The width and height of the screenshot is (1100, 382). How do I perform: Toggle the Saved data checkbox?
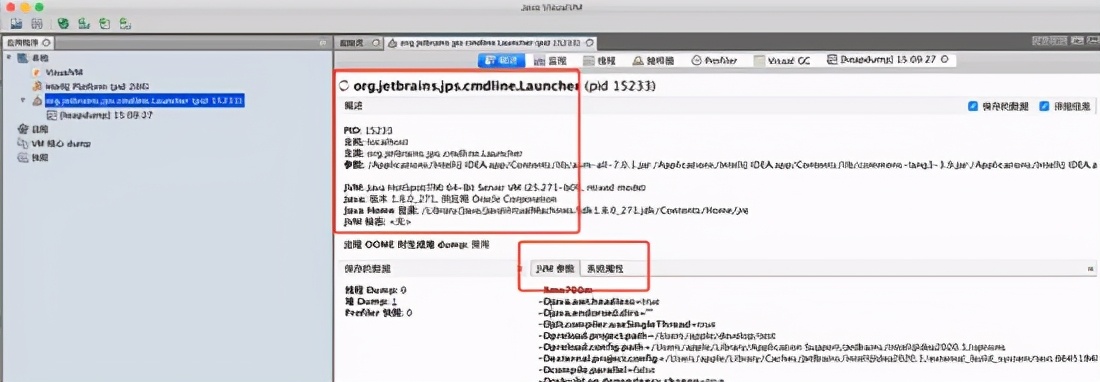point(973,107)
